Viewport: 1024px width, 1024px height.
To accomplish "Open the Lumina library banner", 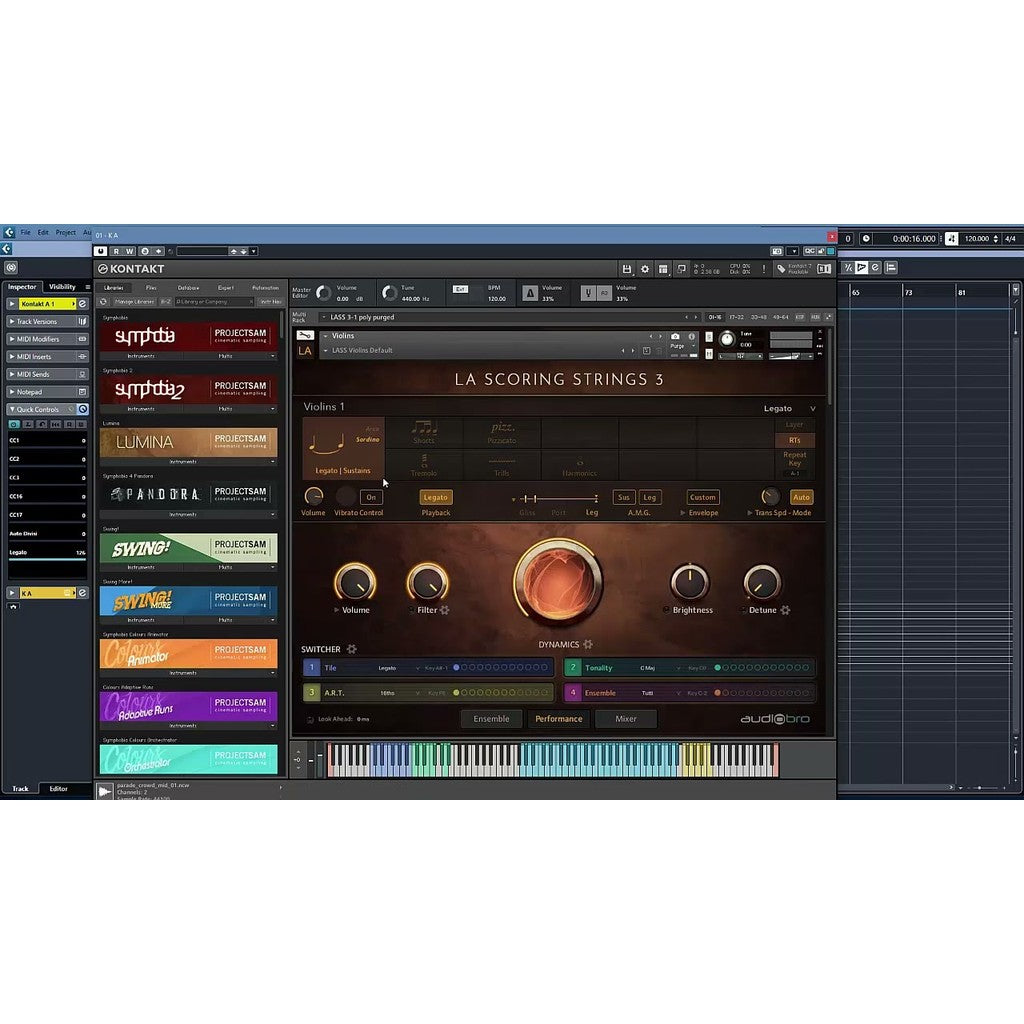I will pos(189,442).
